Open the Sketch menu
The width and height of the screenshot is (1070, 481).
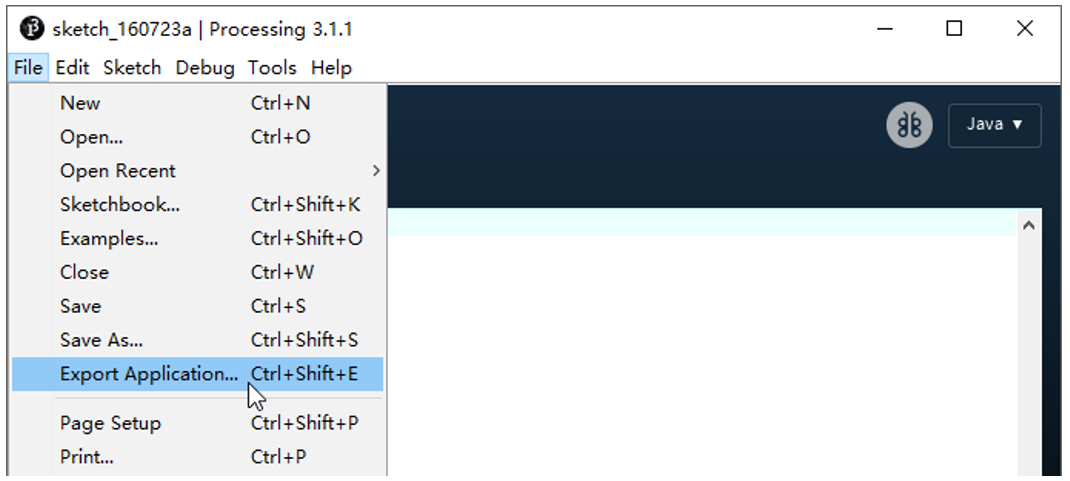[132, 68]
